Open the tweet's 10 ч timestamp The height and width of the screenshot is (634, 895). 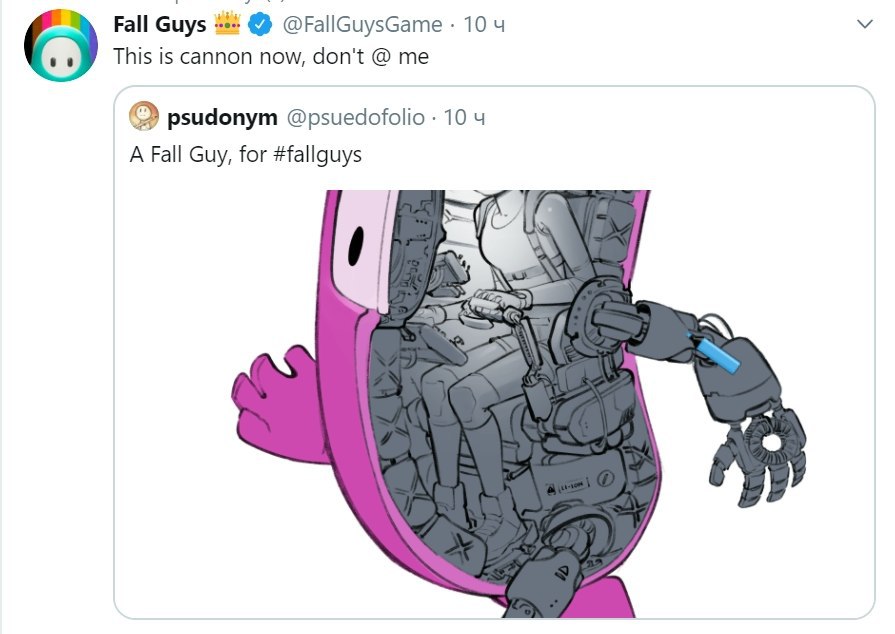coord(484,25)
